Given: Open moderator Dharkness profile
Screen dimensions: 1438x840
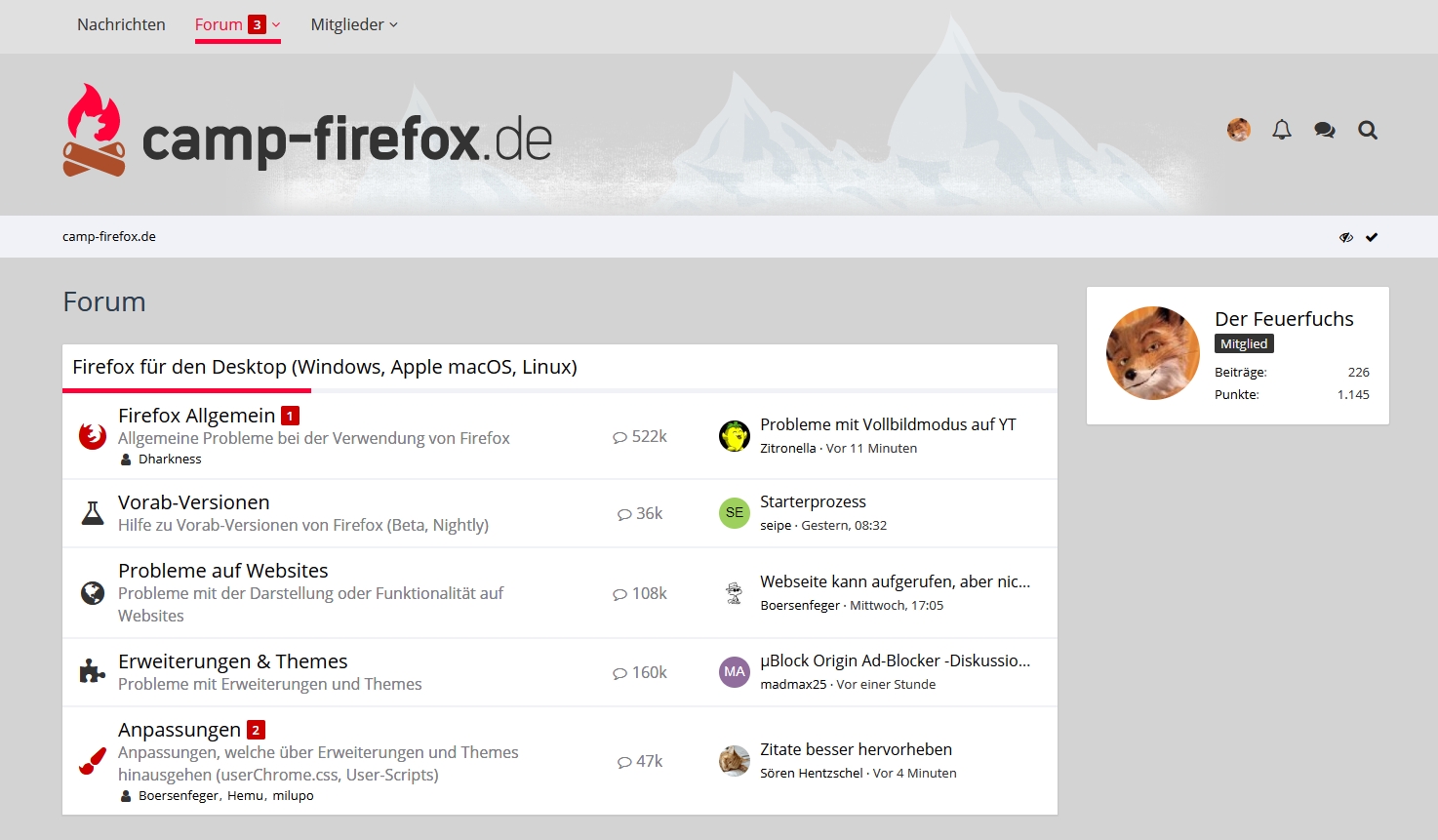Looking at the screenshot, I should pyautogui.click(x=170, y=460).
